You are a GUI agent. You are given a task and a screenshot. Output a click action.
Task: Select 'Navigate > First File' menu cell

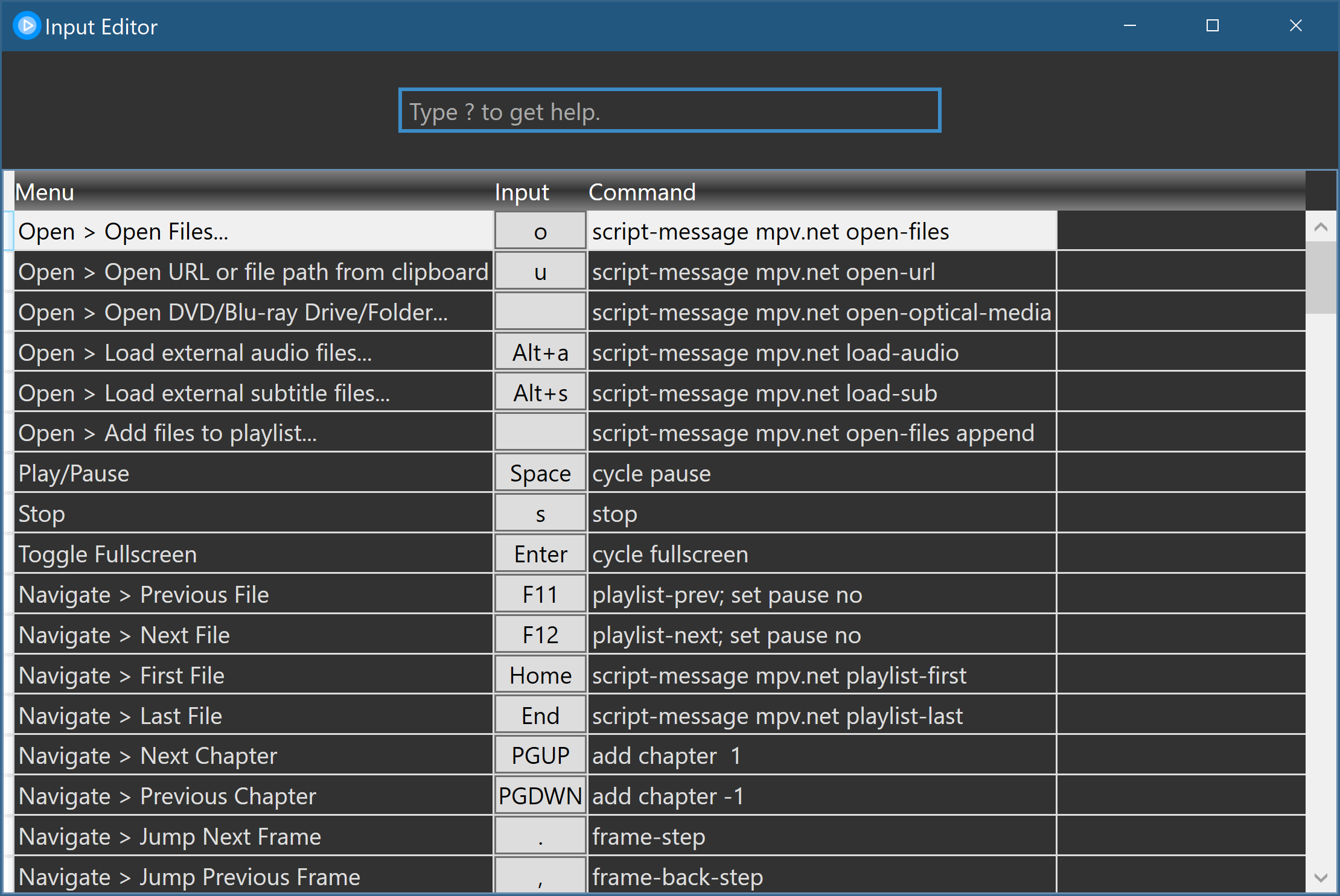pos(252,676)
